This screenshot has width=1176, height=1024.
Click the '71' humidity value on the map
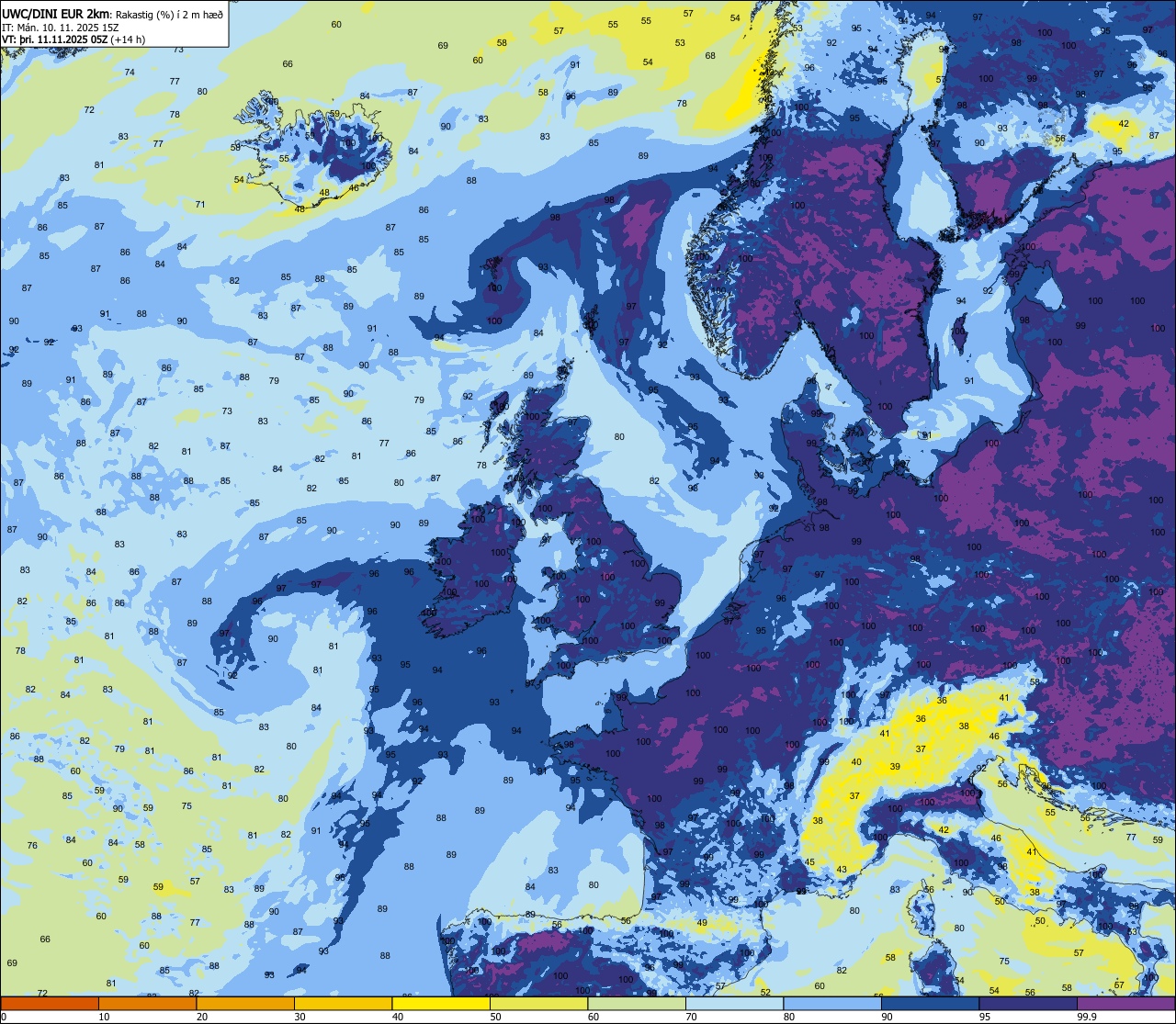[200, 204]
